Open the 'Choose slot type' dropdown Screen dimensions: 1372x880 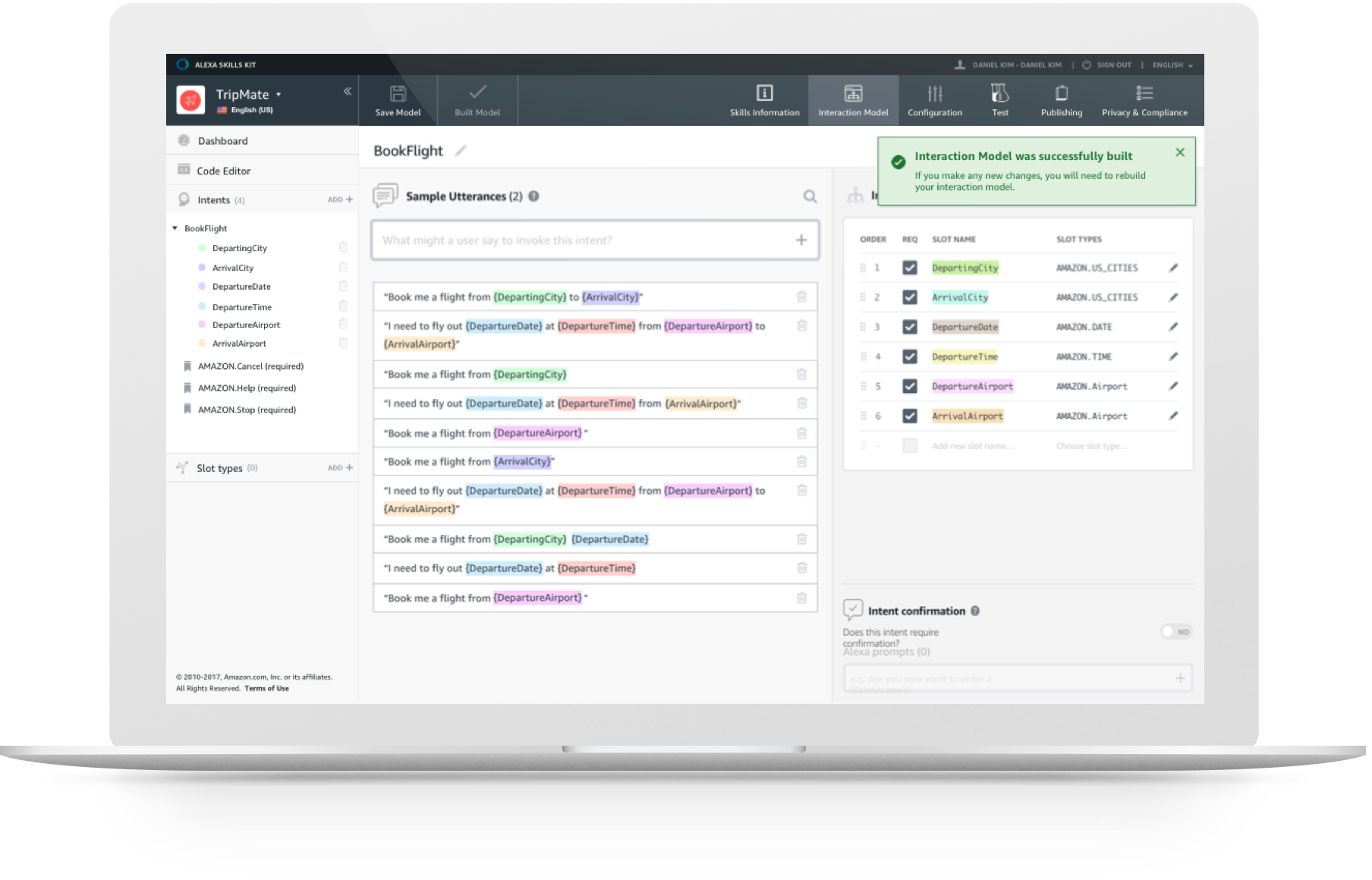coord(1092,446)
